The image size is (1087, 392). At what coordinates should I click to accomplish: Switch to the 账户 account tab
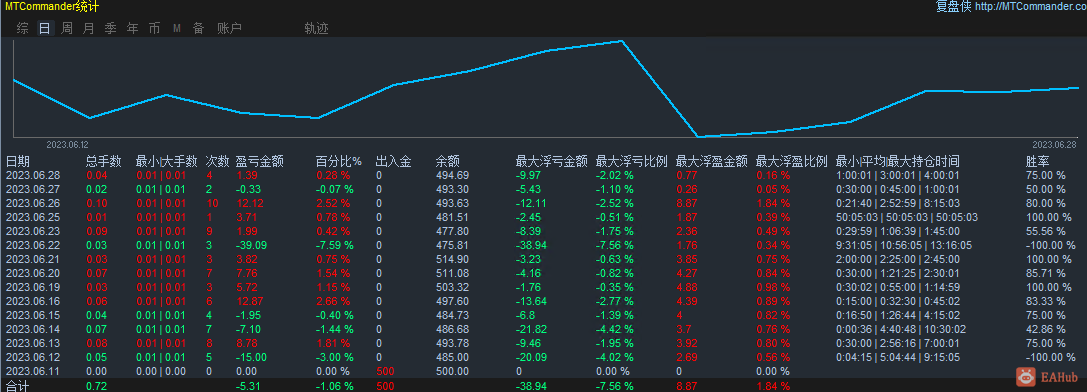[x=229, y=28]
